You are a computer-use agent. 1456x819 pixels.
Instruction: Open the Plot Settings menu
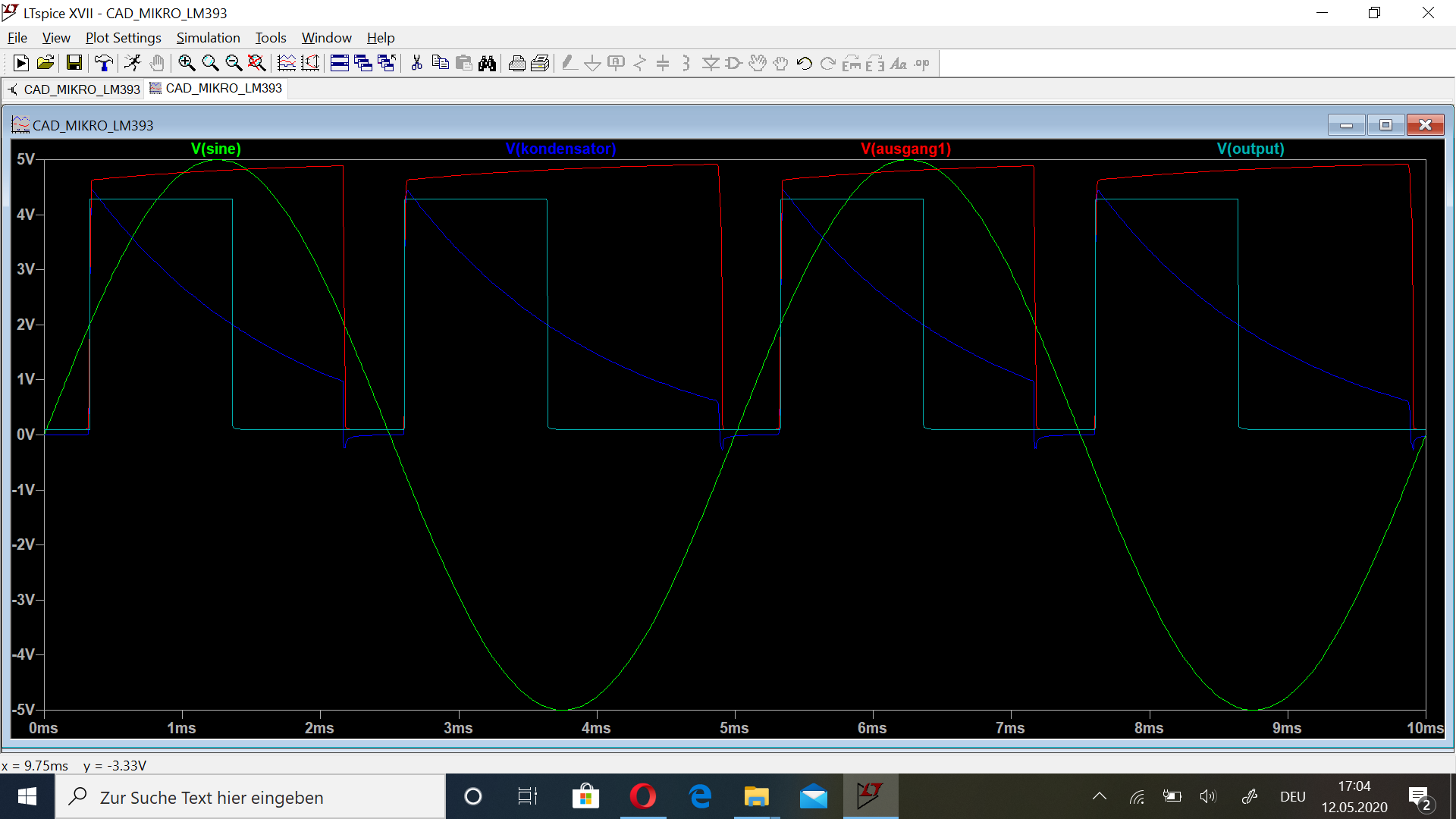point(123,38)
